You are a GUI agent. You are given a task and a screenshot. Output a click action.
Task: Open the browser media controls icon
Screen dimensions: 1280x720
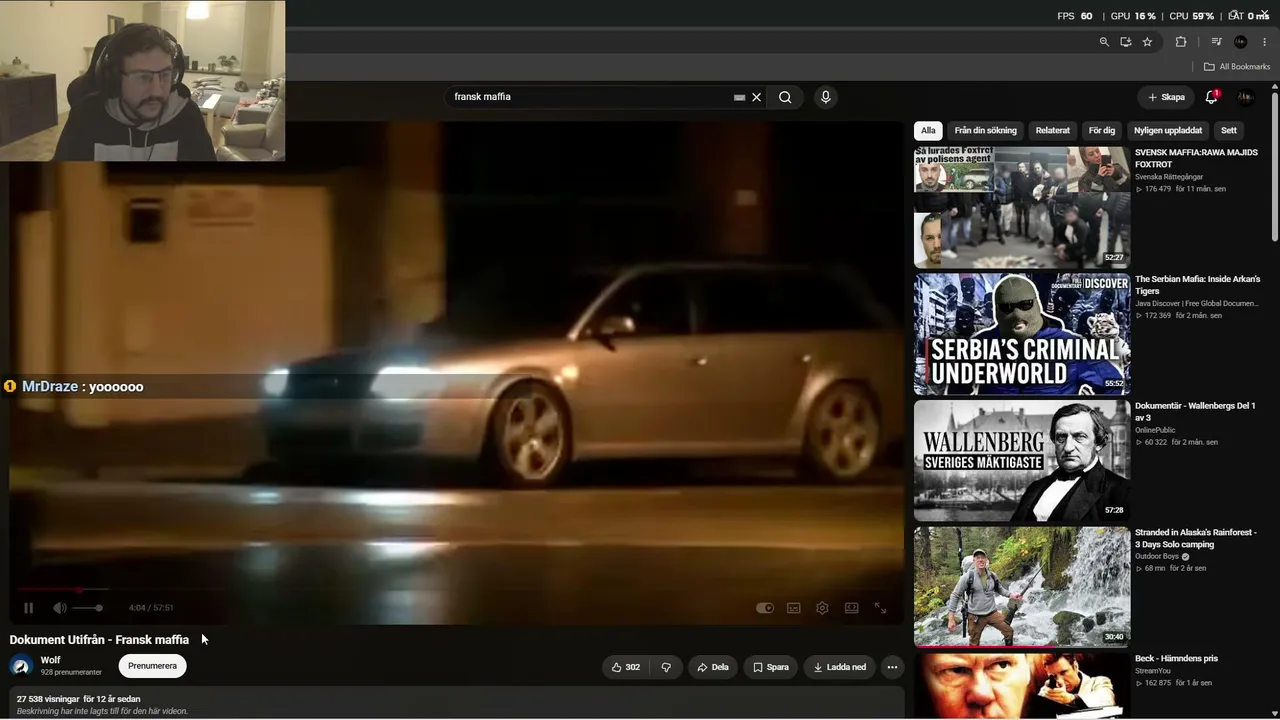pos(1216,42)
